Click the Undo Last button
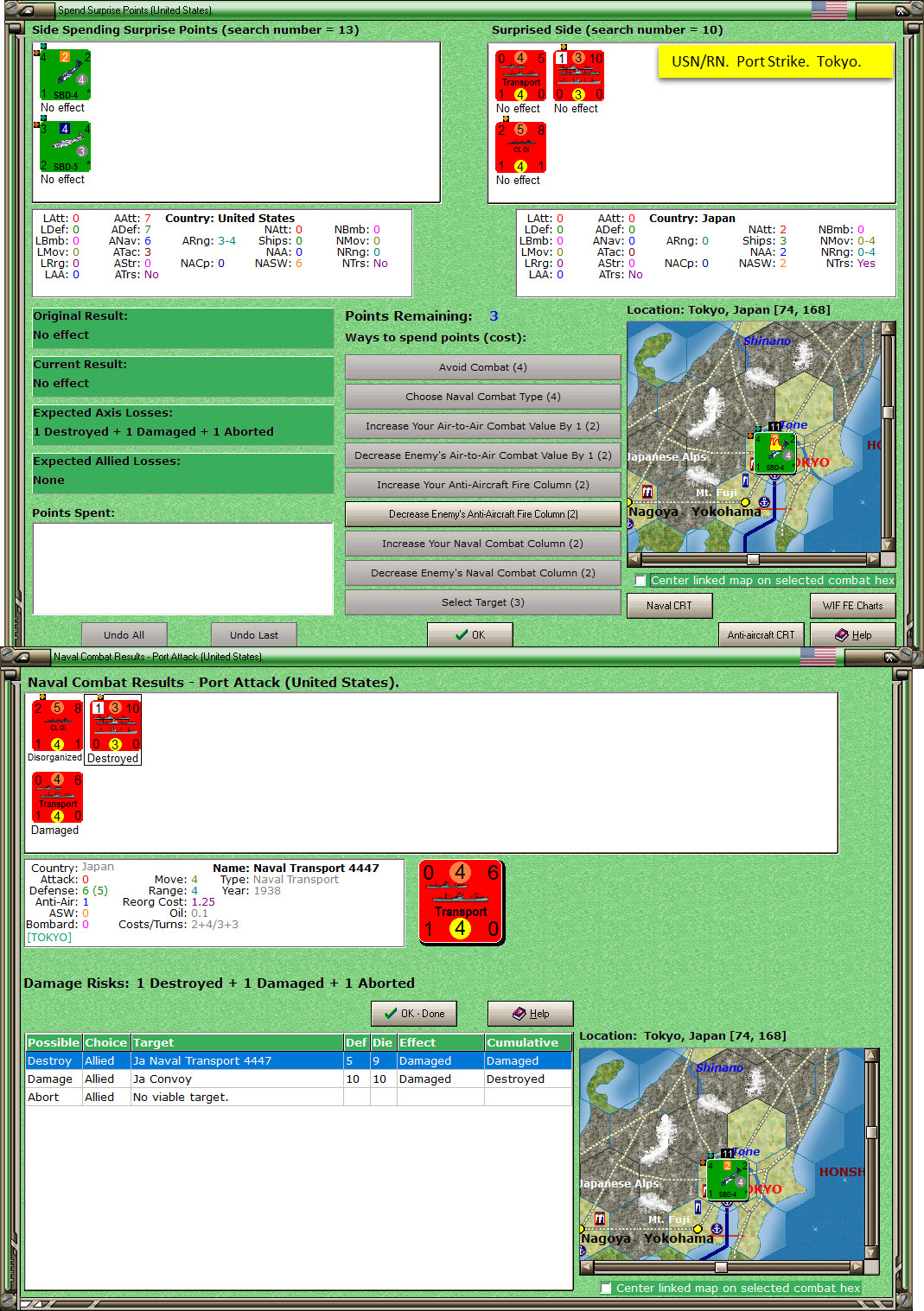This screenshot has width=924, height=1311. pos(254,635)
